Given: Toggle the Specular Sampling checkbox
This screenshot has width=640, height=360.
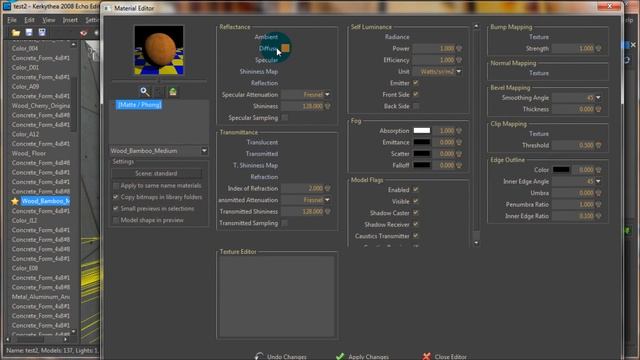Looking at the screenshot, I should pyautogui.click(x=285, y=118).
